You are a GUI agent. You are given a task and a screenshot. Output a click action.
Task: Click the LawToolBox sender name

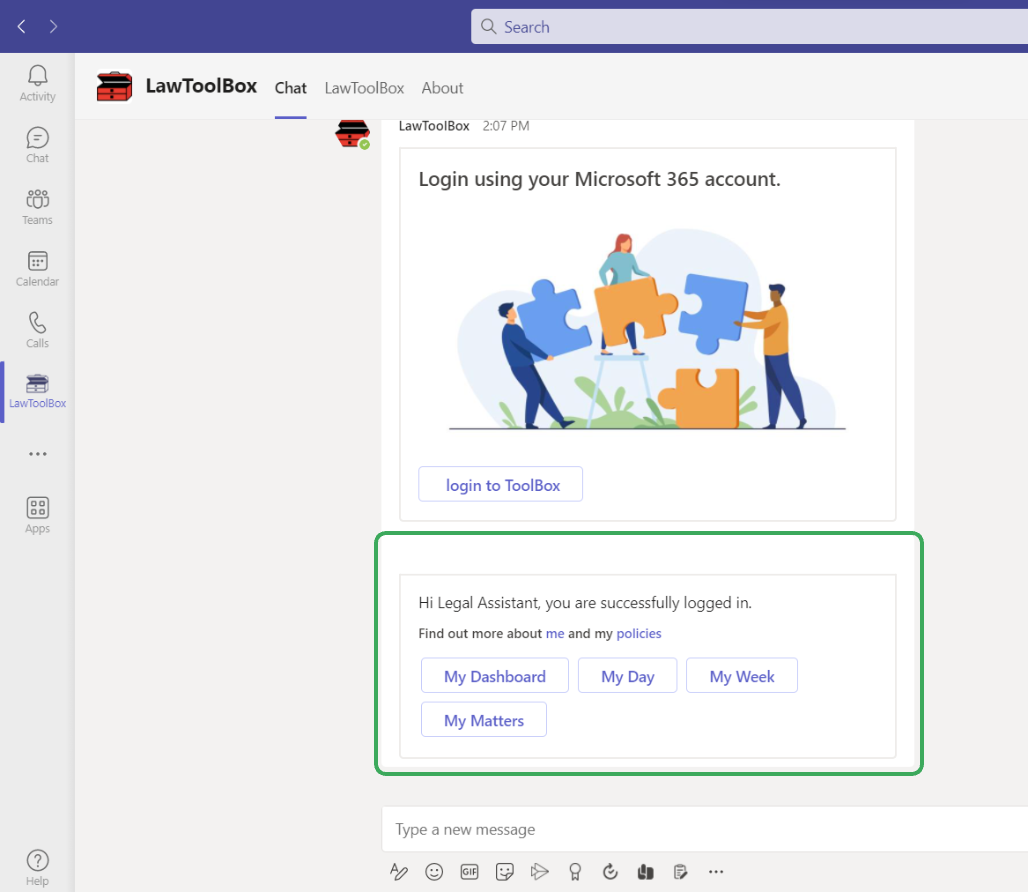pyautogui.click(x=434, y=126)
